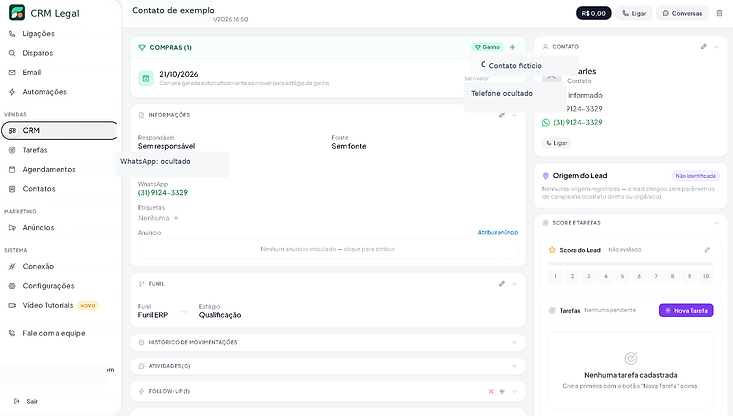733x416 pixels.
Task: Click the Score do Lead star icon
Action: click(x=552, y=250)
